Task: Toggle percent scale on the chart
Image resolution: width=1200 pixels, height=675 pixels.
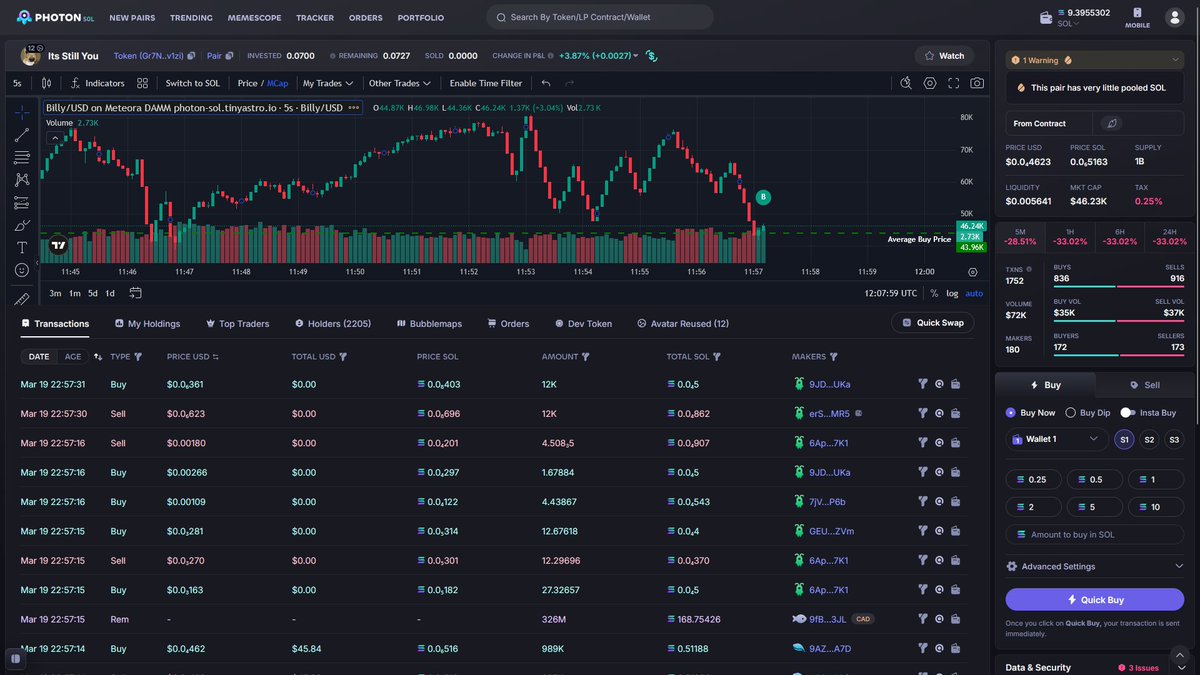Action: coord(934,293)
